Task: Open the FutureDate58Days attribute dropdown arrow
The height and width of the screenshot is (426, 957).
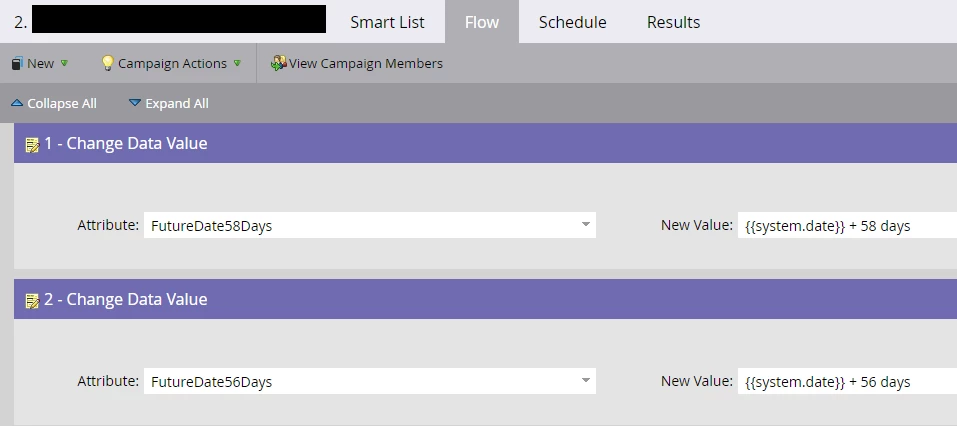Action: (585, 225)
